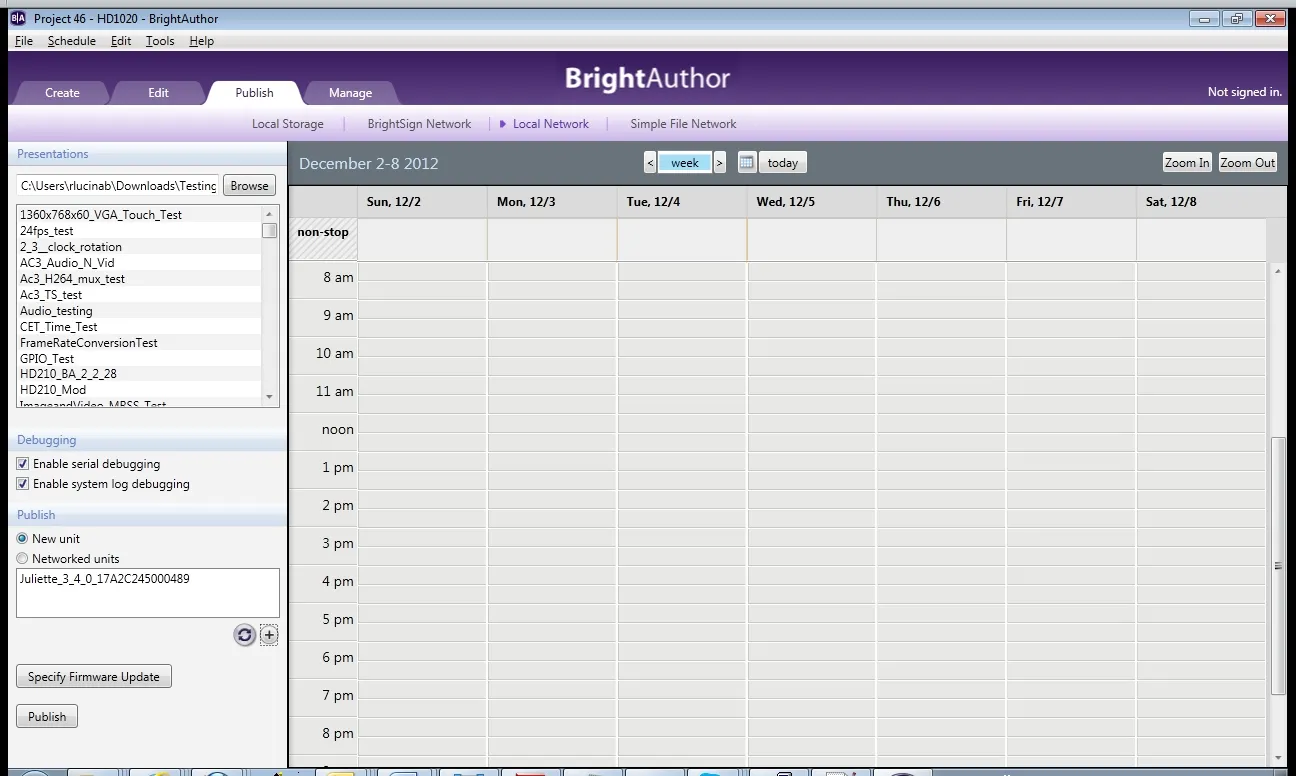Choose Simple File Network publish mode
This screenshot has width=1296, height=776.
pyautogui.click(x=683, y=124)
